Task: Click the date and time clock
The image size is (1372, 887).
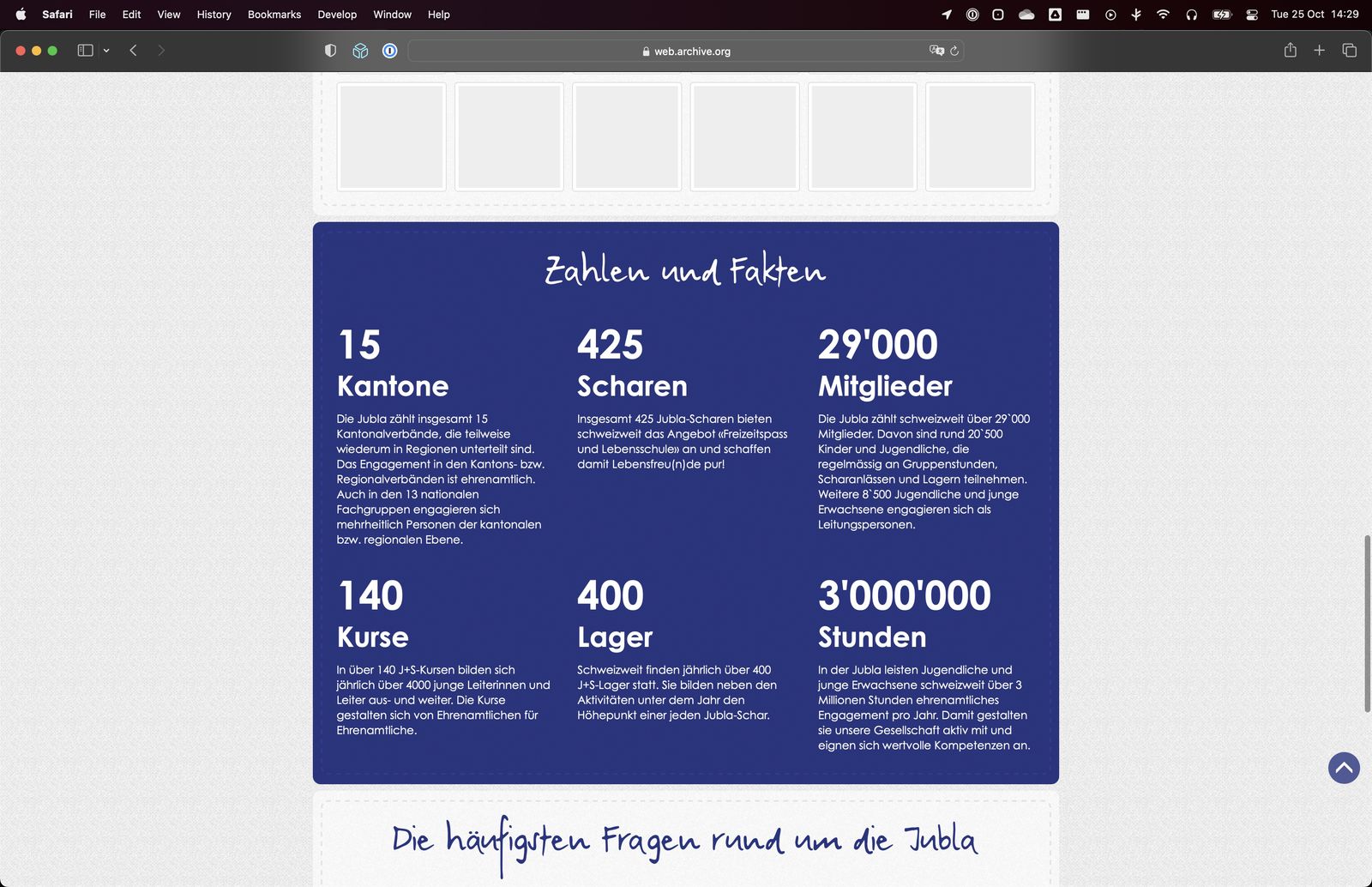Action: coord(1315,14)
